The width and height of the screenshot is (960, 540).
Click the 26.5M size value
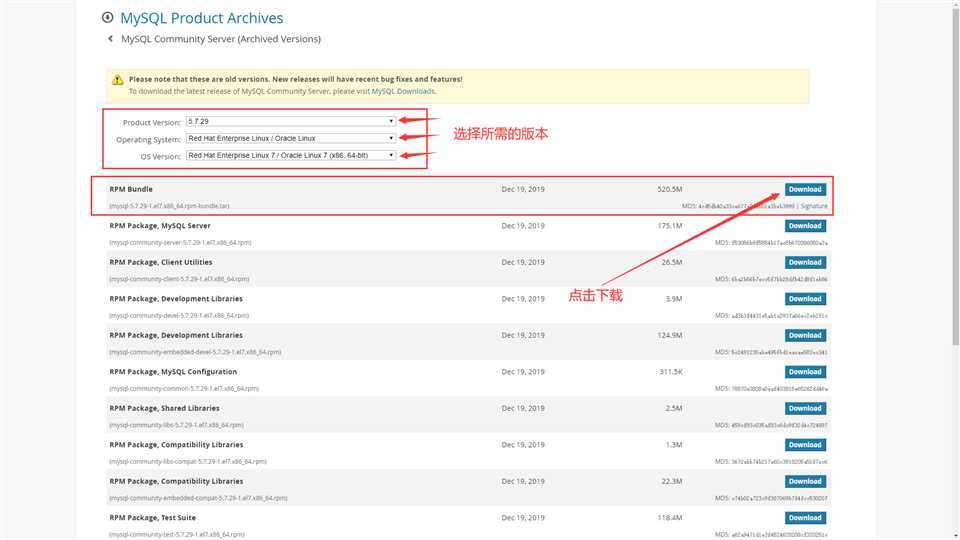[672, 262]
